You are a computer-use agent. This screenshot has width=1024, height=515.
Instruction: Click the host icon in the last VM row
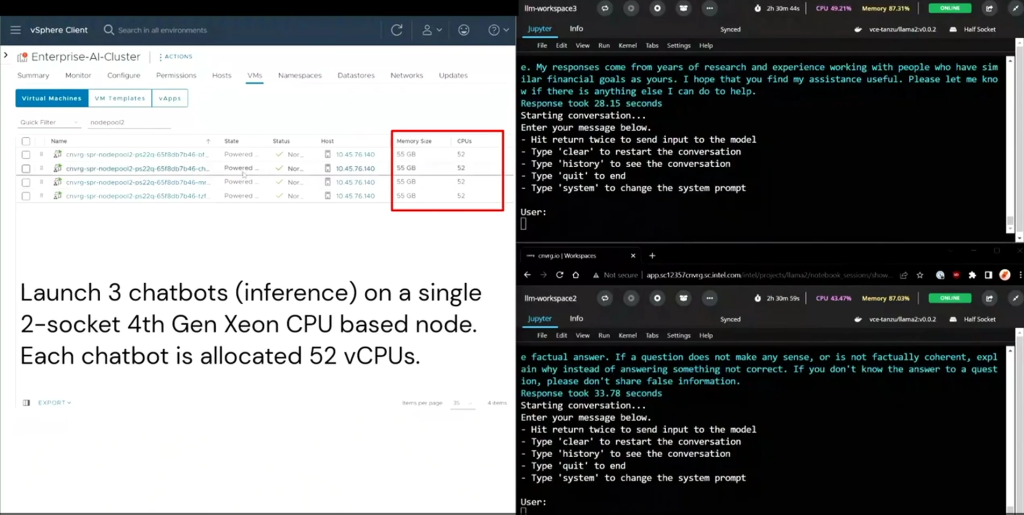point(328,196)
